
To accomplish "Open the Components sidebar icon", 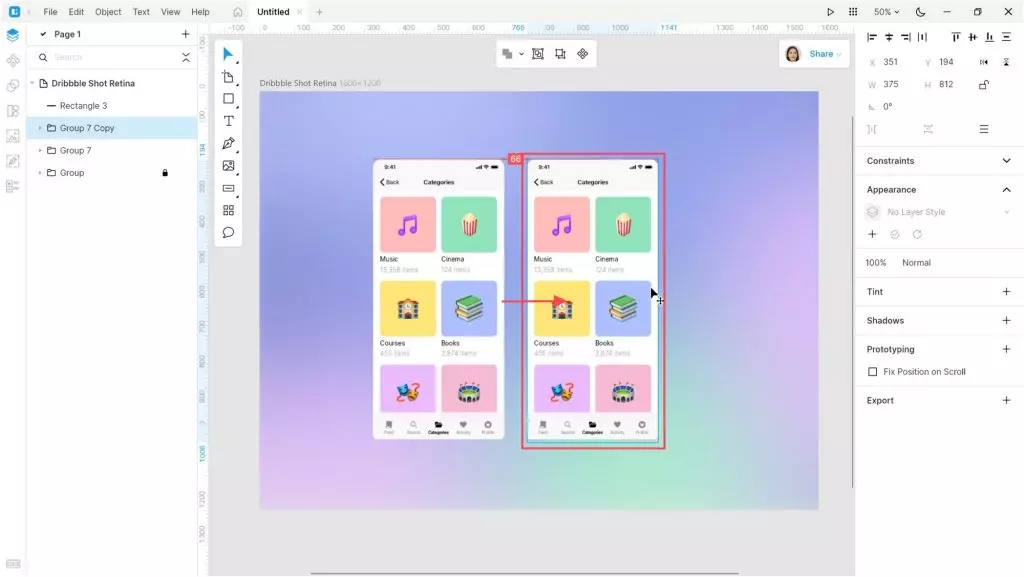I will [x=12, y=61].
